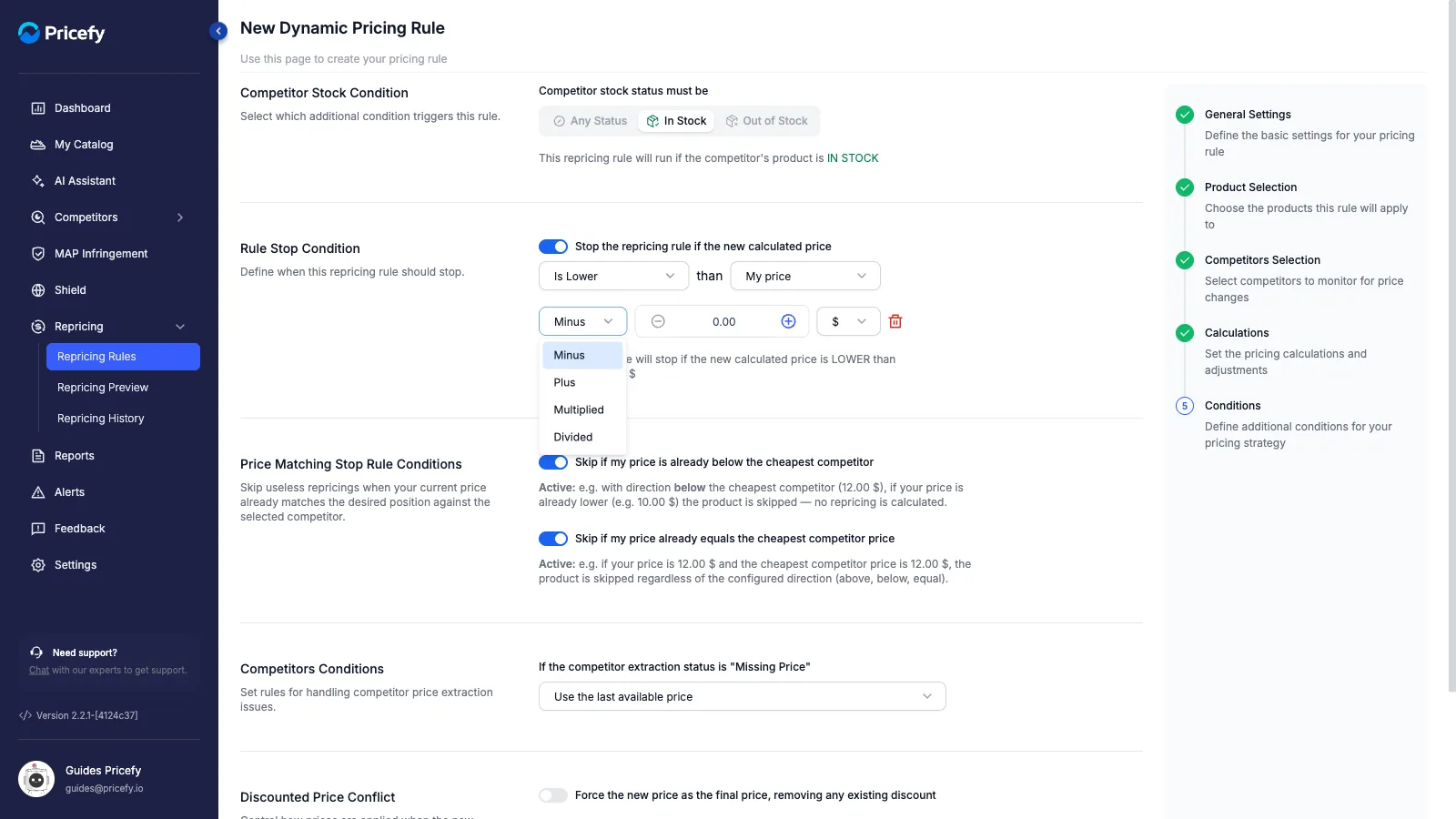
Task: Select Repricing Rules in the sidebar
Action: pyautogui.click(x=123, y=357)
